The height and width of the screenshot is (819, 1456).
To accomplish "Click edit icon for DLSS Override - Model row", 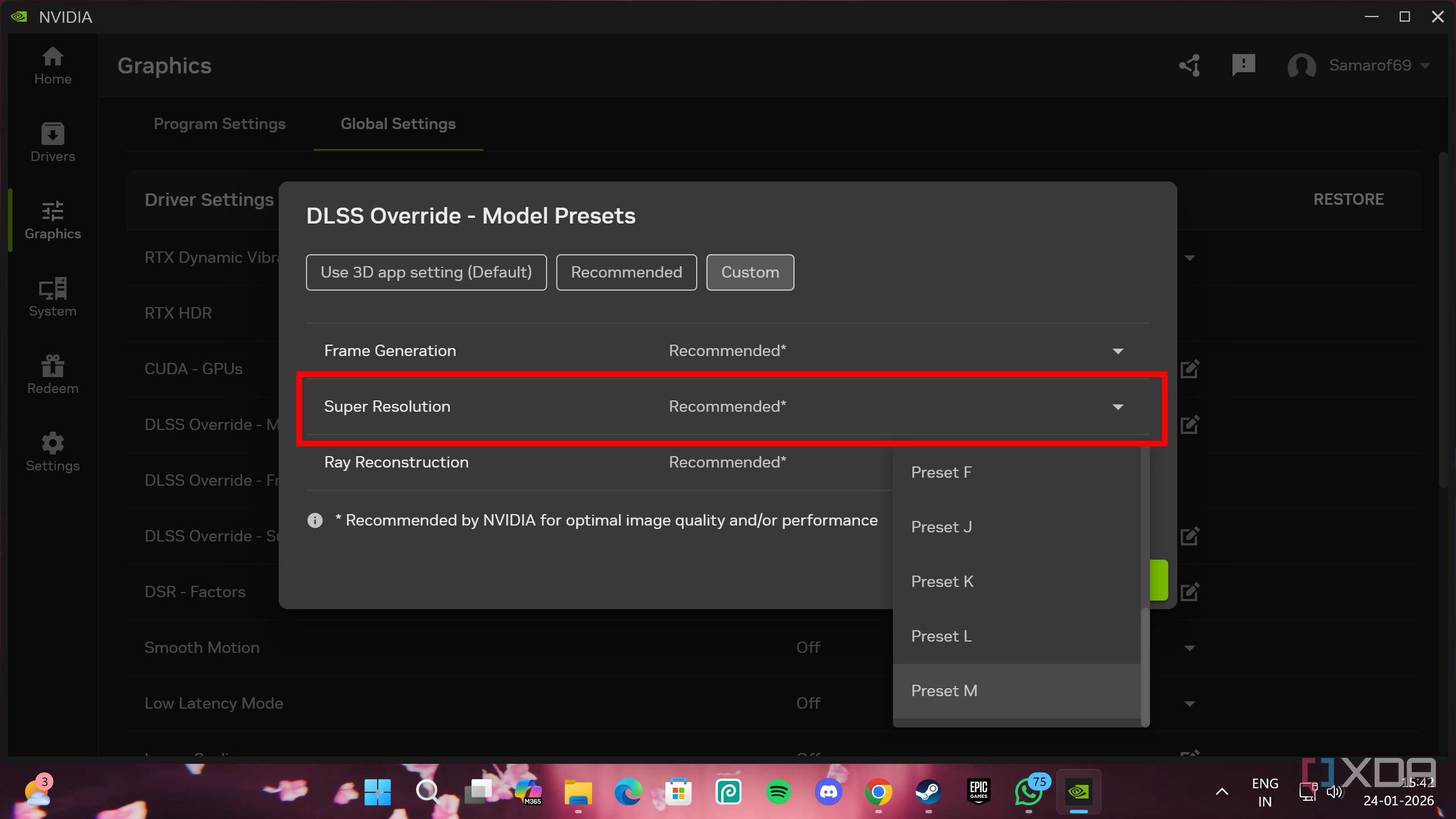I will 1190,425.
